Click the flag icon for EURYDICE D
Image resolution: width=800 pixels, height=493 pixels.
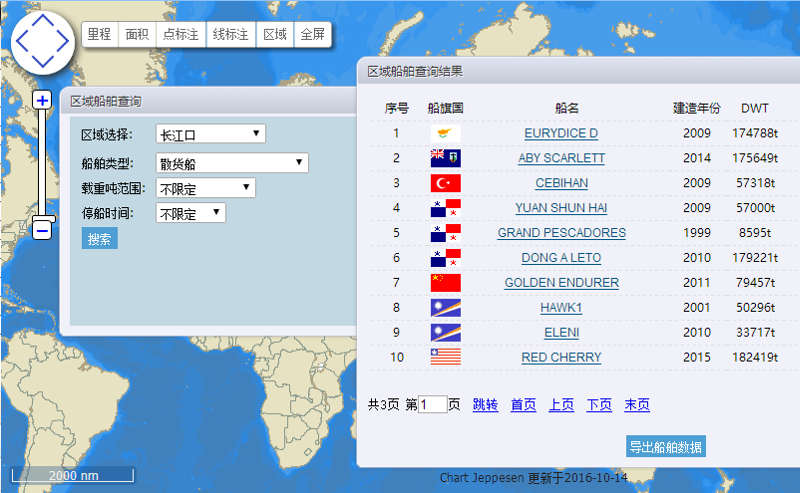445,134
